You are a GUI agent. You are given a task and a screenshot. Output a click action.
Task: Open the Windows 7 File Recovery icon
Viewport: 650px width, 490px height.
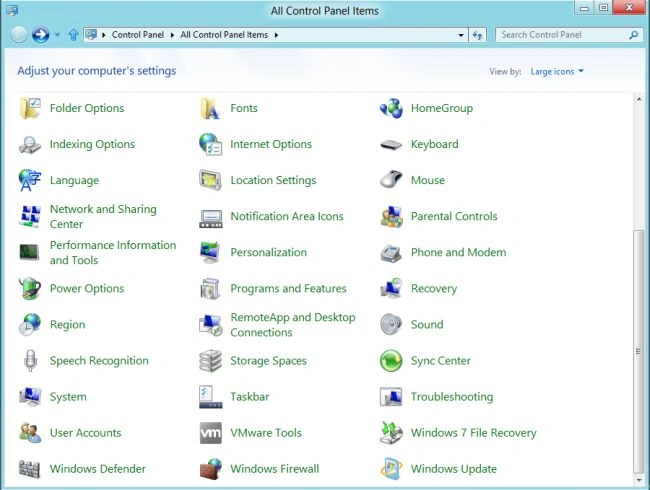click(391, 433)
